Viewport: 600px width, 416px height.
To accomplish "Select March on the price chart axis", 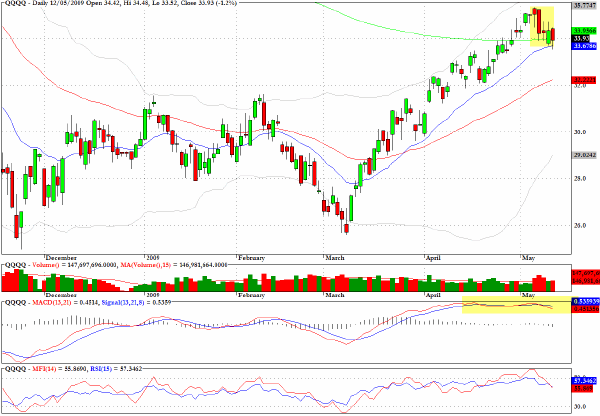I will click(x=335, y=258).
